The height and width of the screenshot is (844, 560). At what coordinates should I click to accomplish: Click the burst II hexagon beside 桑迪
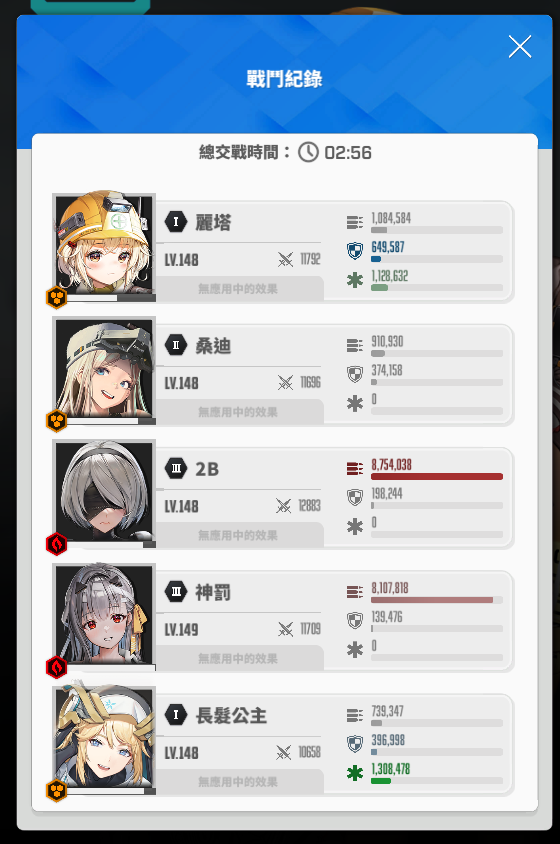[176, 345]
